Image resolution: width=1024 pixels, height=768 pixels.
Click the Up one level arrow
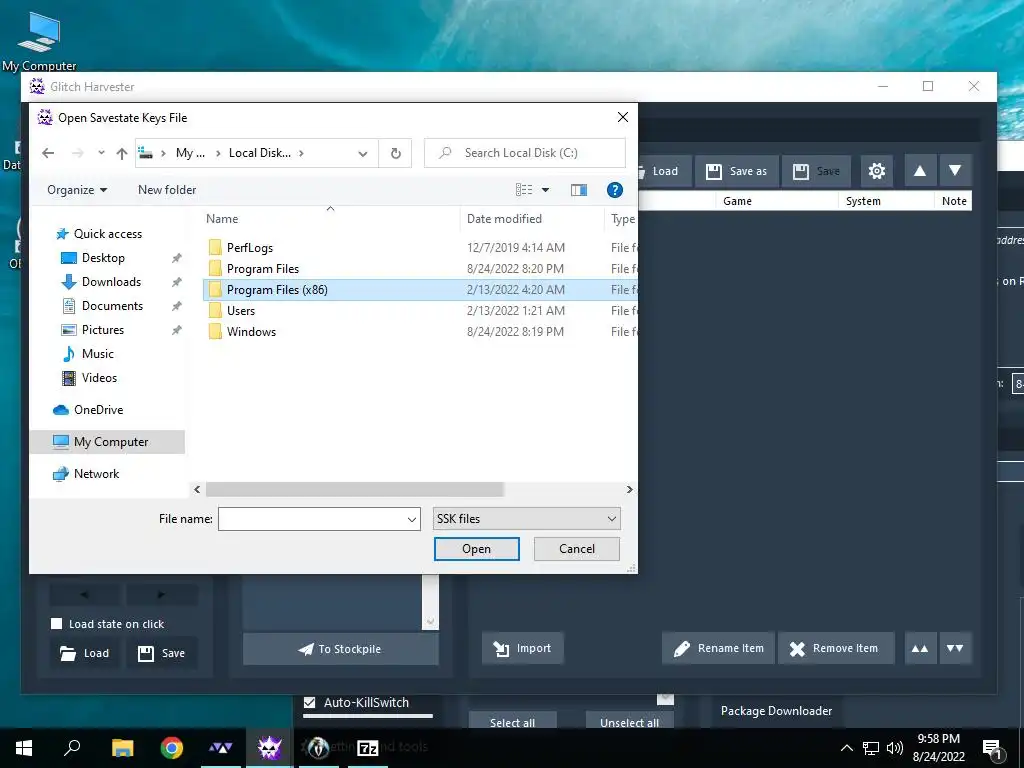[x=121, y=153]
